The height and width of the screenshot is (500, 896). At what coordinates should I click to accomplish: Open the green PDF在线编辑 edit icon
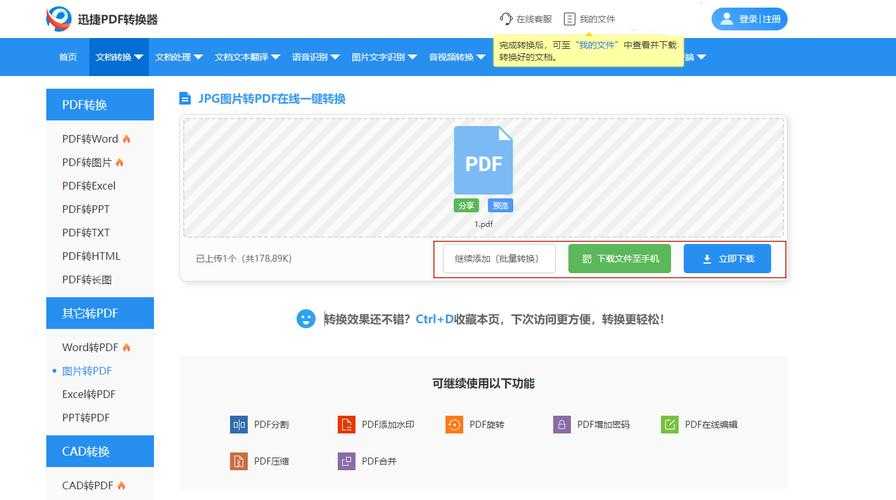point(670,424)
